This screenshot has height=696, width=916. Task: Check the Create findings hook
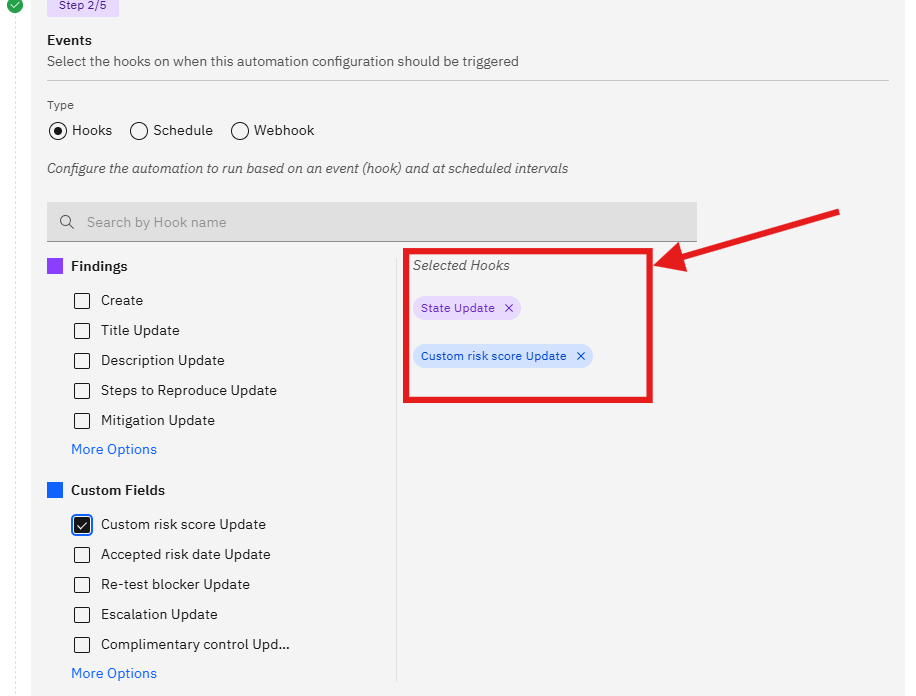(82, 301)
